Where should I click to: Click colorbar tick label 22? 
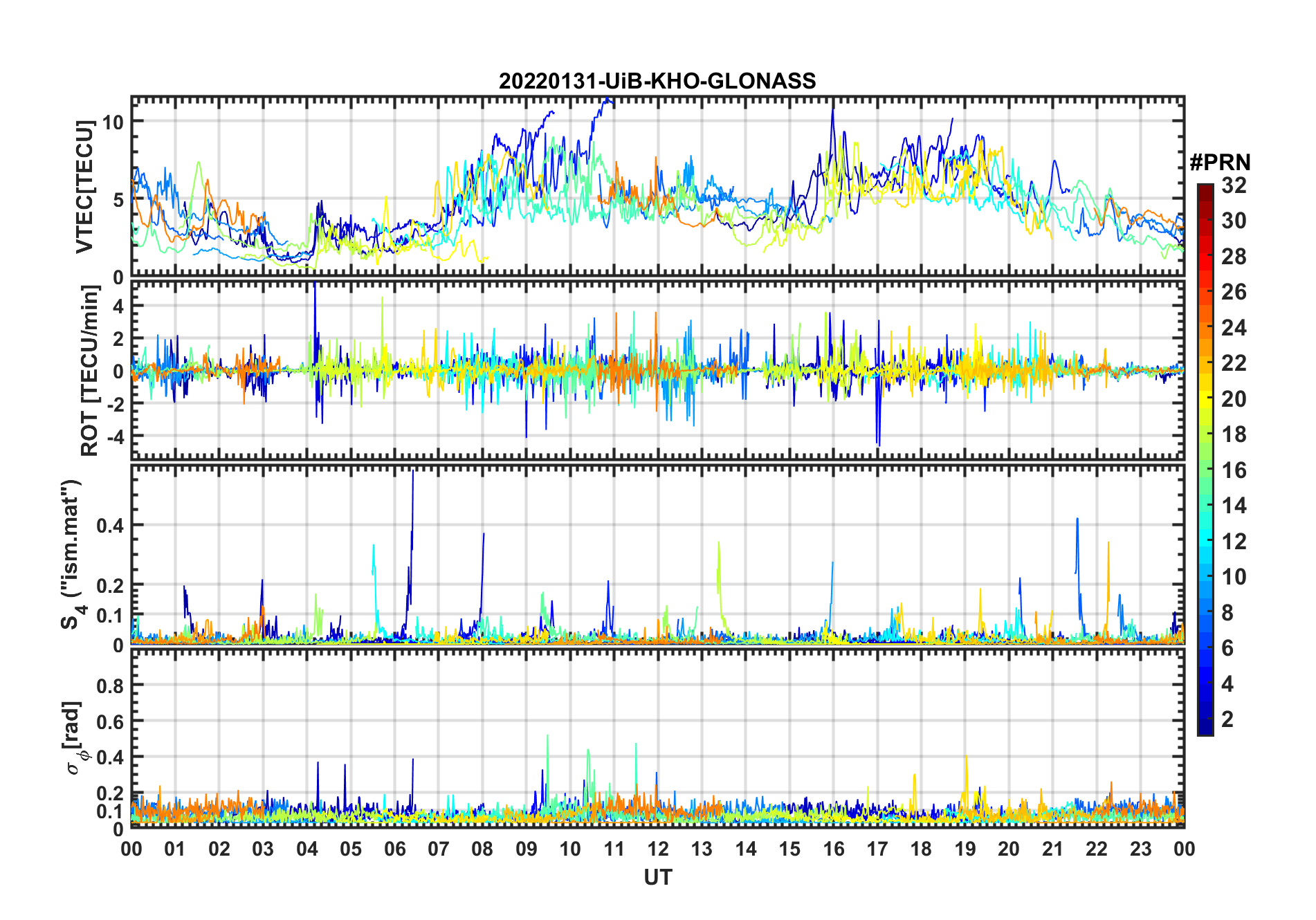pyautogui.click(x=1234, y=363)
